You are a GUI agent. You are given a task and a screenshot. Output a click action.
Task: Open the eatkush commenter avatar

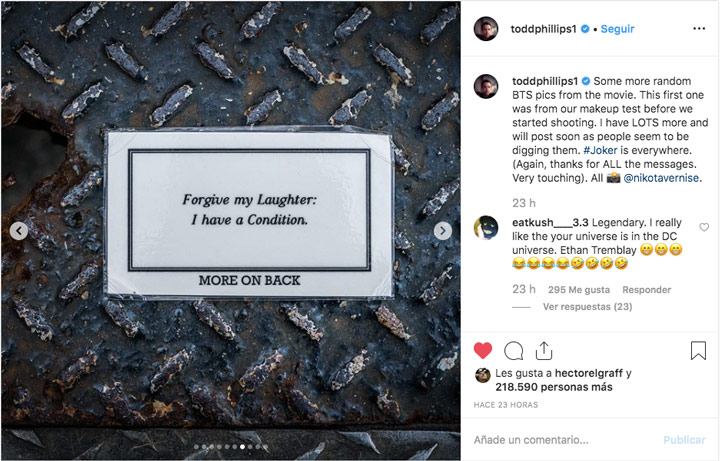(486, 228)
